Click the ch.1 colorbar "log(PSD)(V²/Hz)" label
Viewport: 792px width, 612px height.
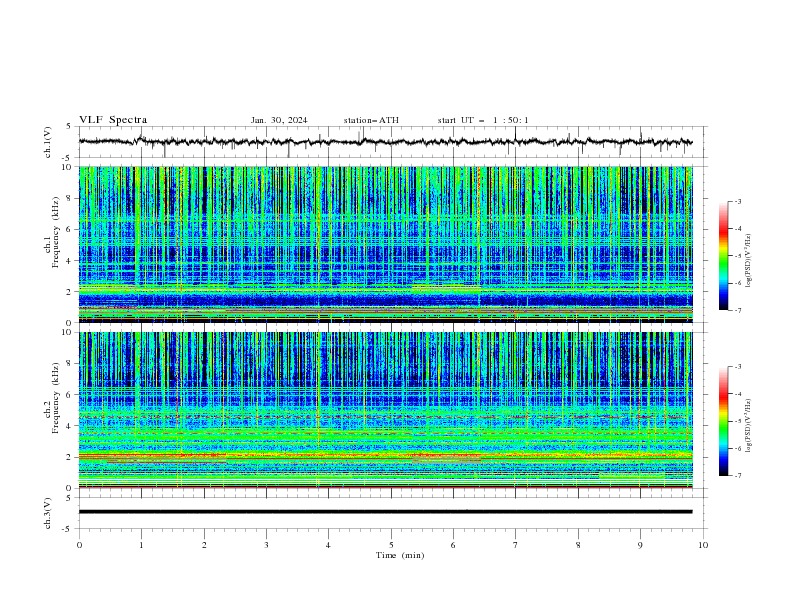click(748, 261)
